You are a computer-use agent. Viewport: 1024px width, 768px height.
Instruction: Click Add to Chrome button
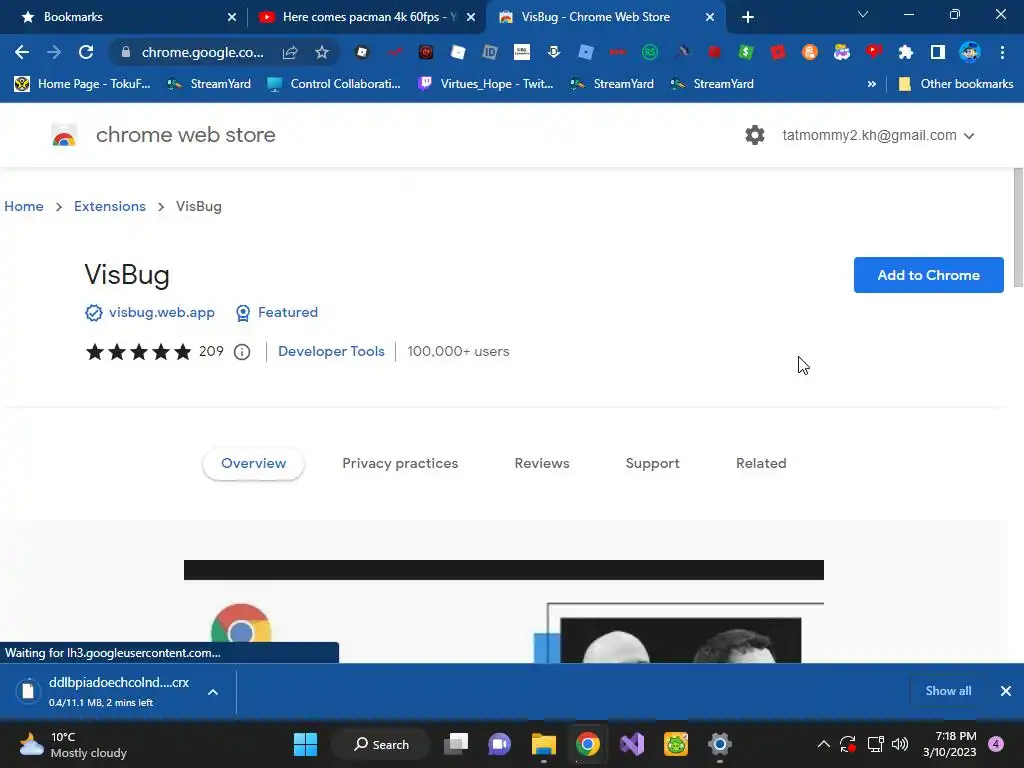(929, 275)
